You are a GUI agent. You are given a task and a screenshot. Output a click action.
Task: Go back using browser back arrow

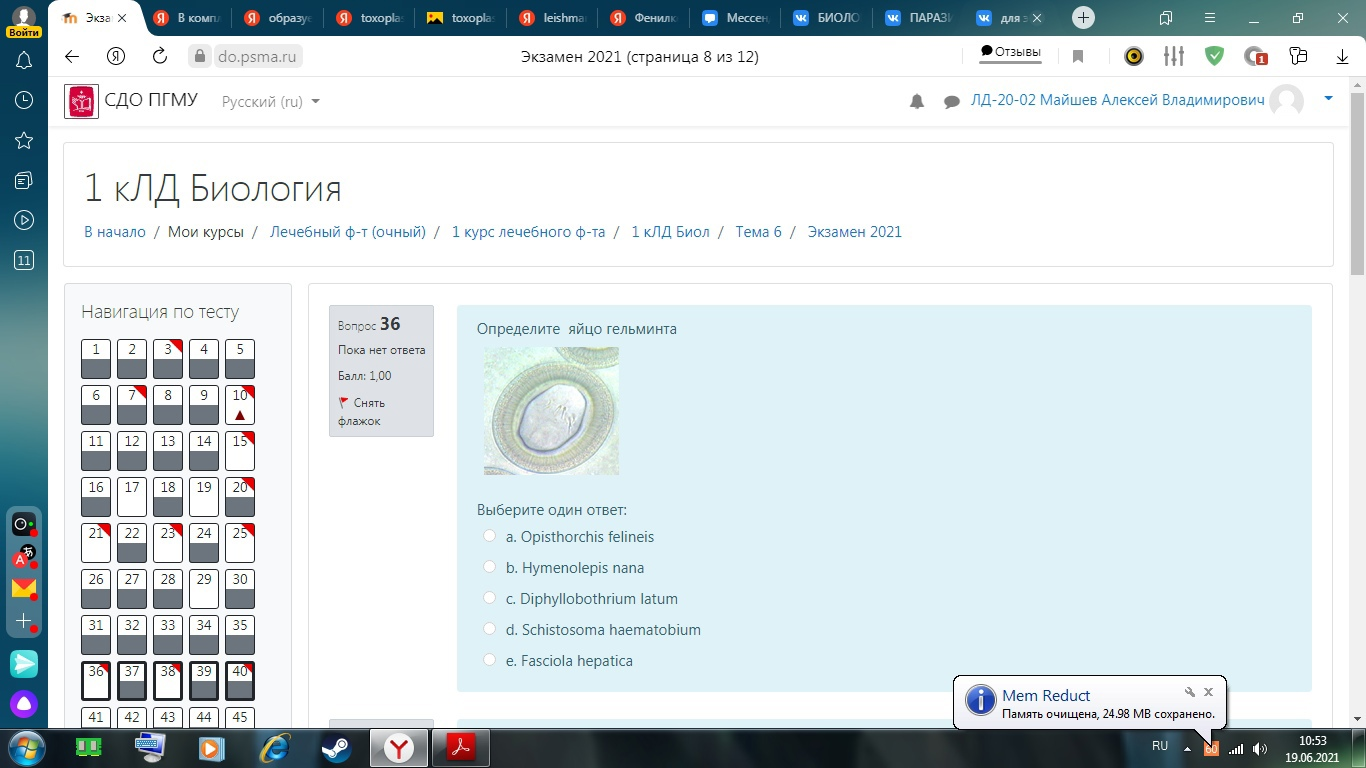[x=72, y=57]
